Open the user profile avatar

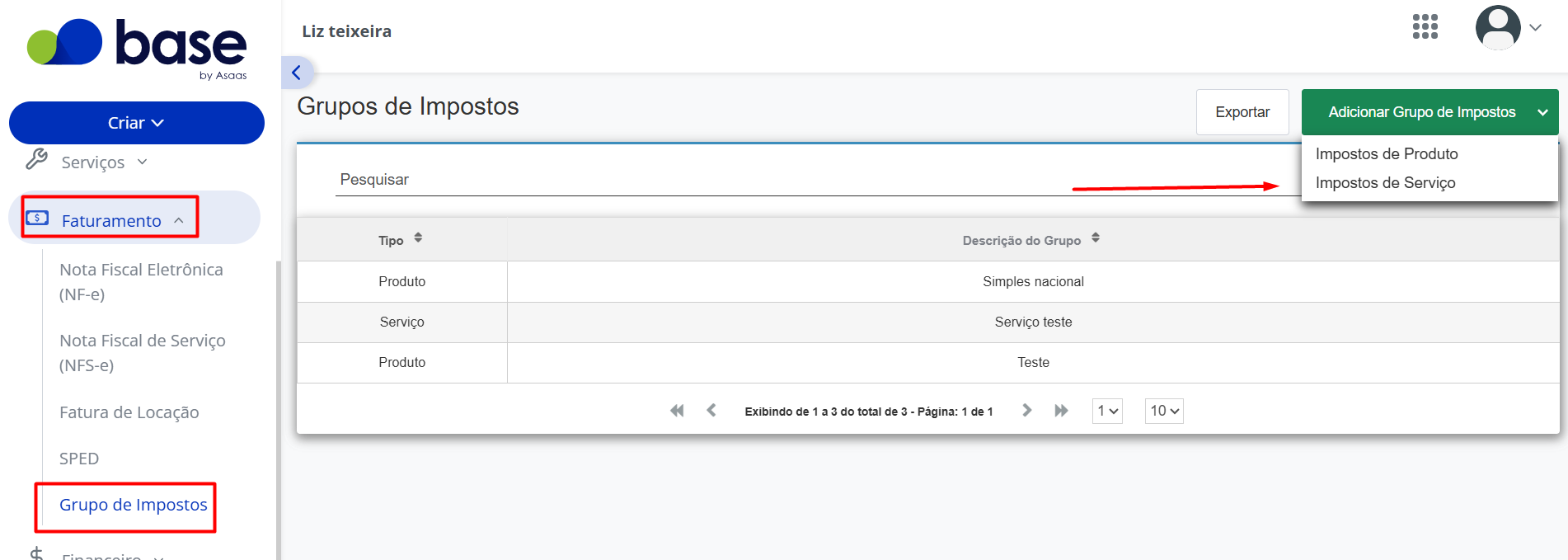1498,27
